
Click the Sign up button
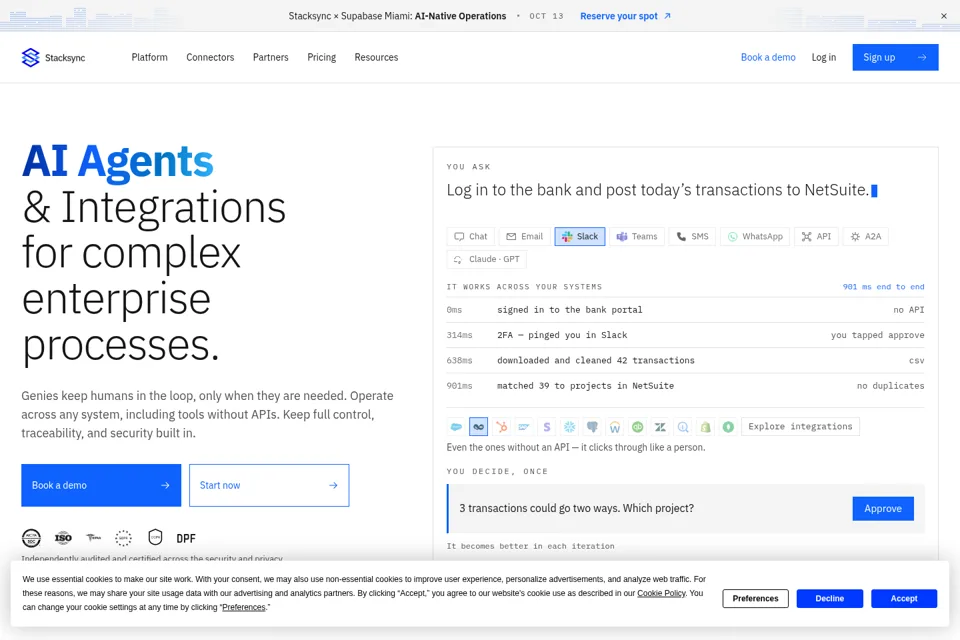[895, 57]
